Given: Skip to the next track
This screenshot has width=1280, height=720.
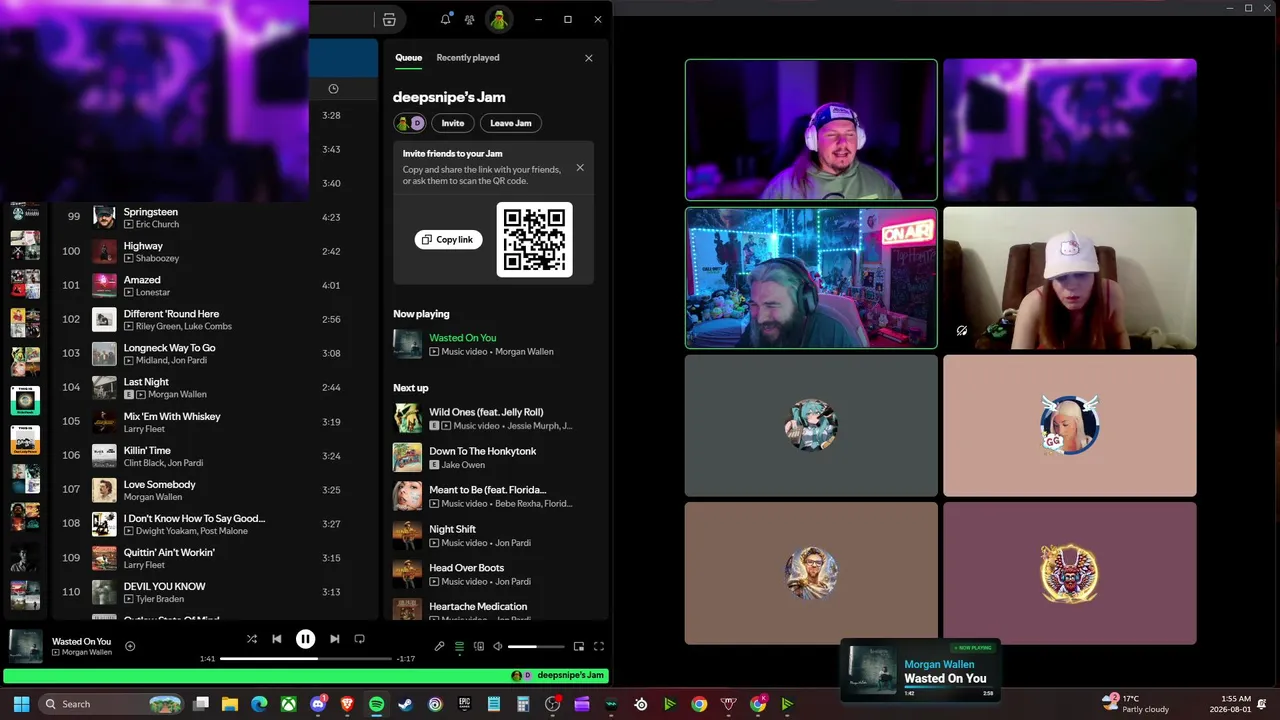Looking at the screenshot, I should (334, 639).
